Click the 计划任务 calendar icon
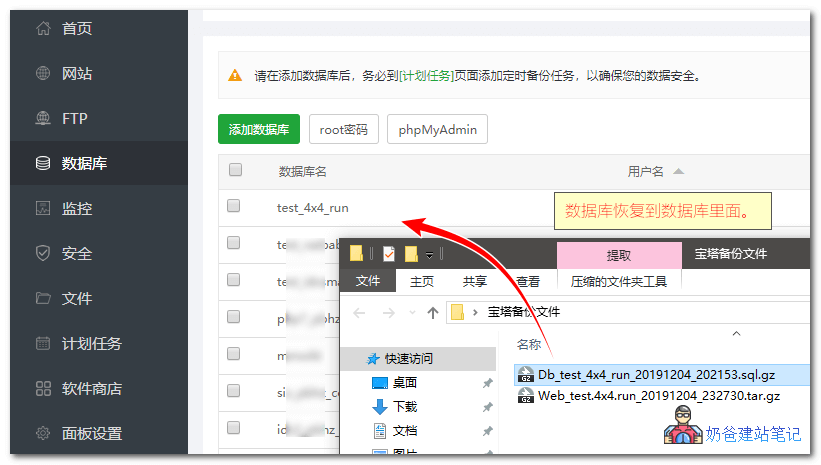This screenshot has width=821, height=465. [x=43, y=343]
